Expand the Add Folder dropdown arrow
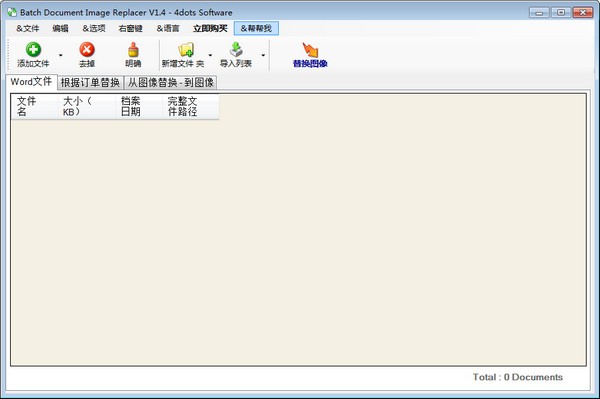Image resolution: width=600 pixels, height=399 pixels. click(210, 55)
